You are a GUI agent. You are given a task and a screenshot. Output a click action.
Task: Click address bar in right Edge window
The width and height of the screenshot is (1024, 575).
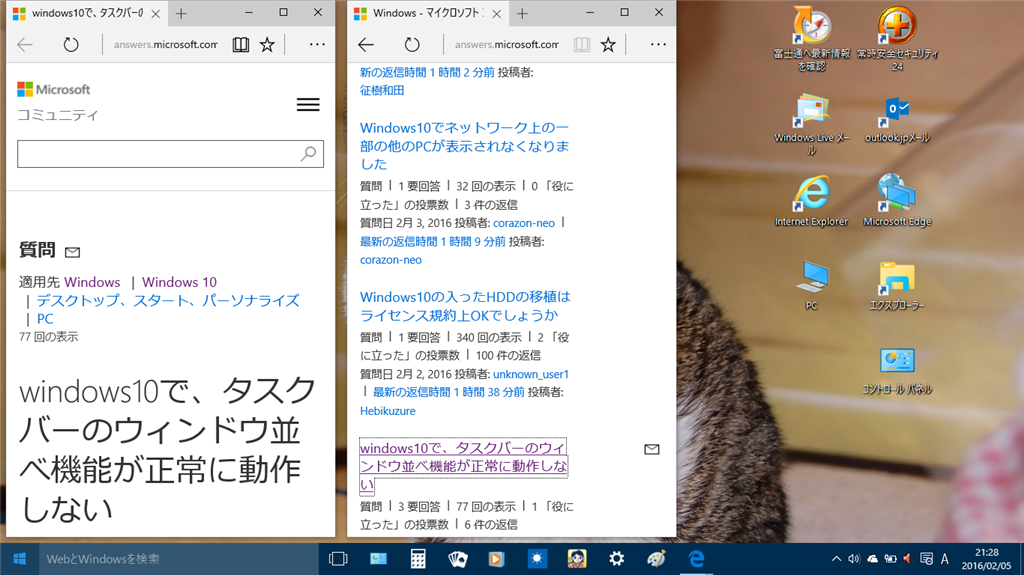[506, 44]
